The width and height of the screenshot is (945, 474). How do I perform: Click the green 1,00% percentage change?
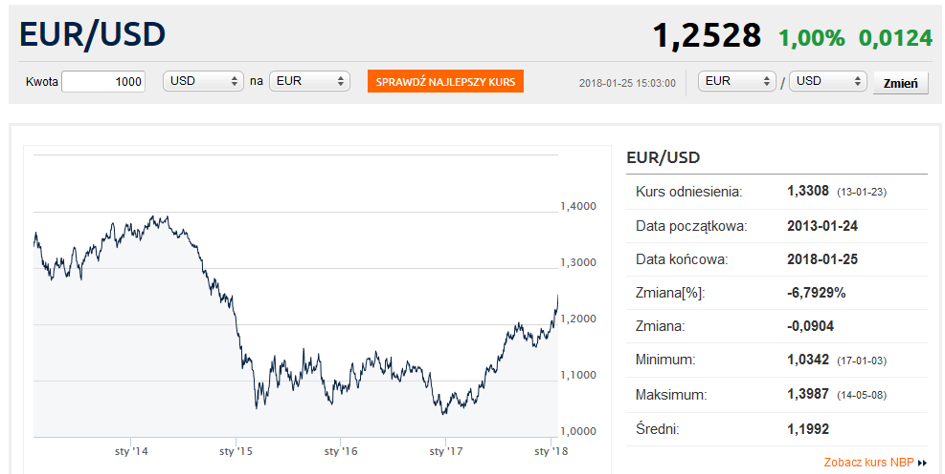811,38
